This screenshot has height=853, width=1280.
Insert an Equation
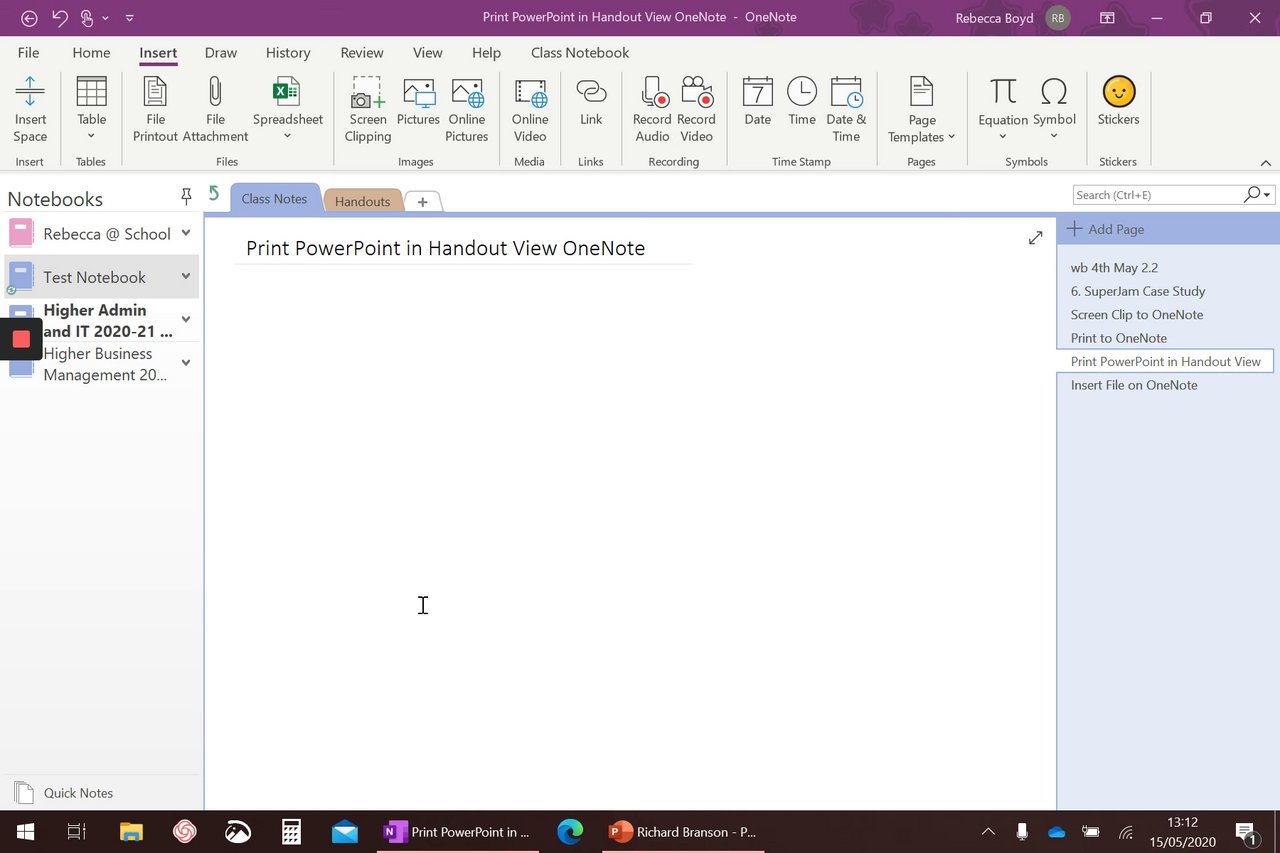click(x=1003, y=100)
